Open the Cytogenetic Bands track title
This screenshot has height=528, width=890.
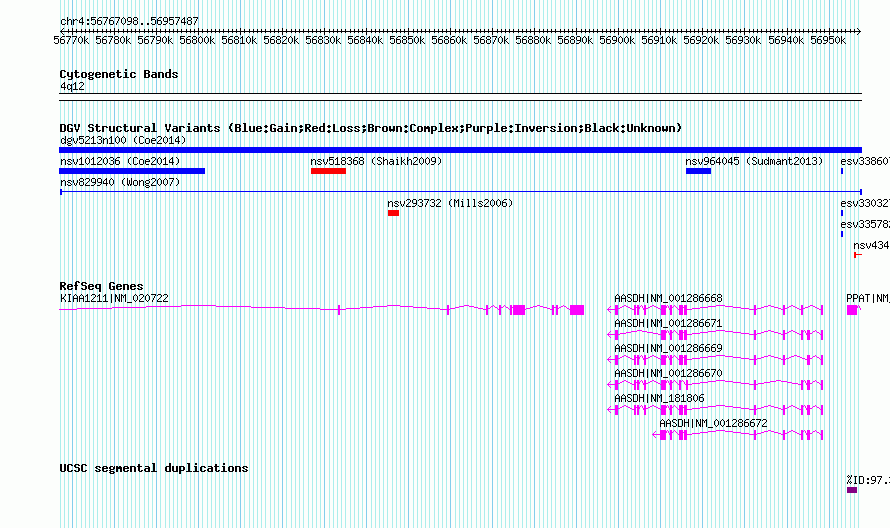point(119,74)
